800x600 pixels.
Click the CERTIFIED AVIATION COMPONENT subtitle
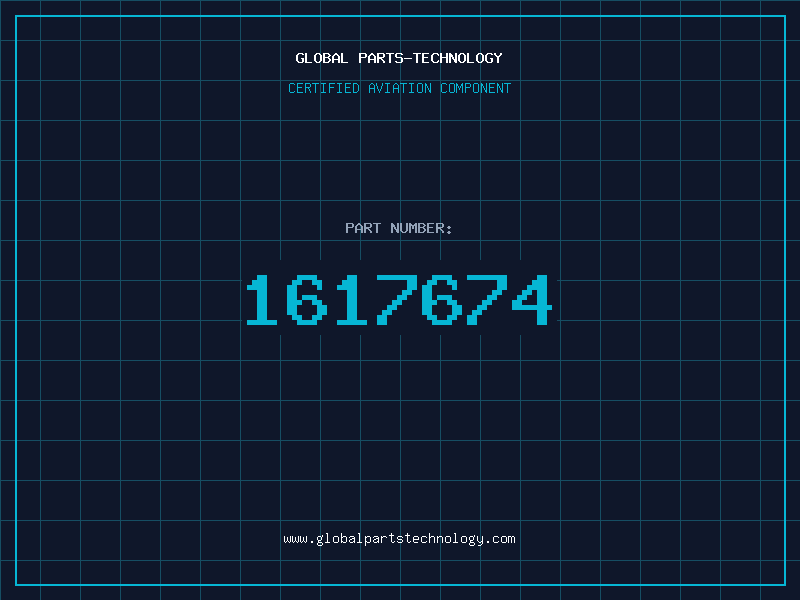399,88
